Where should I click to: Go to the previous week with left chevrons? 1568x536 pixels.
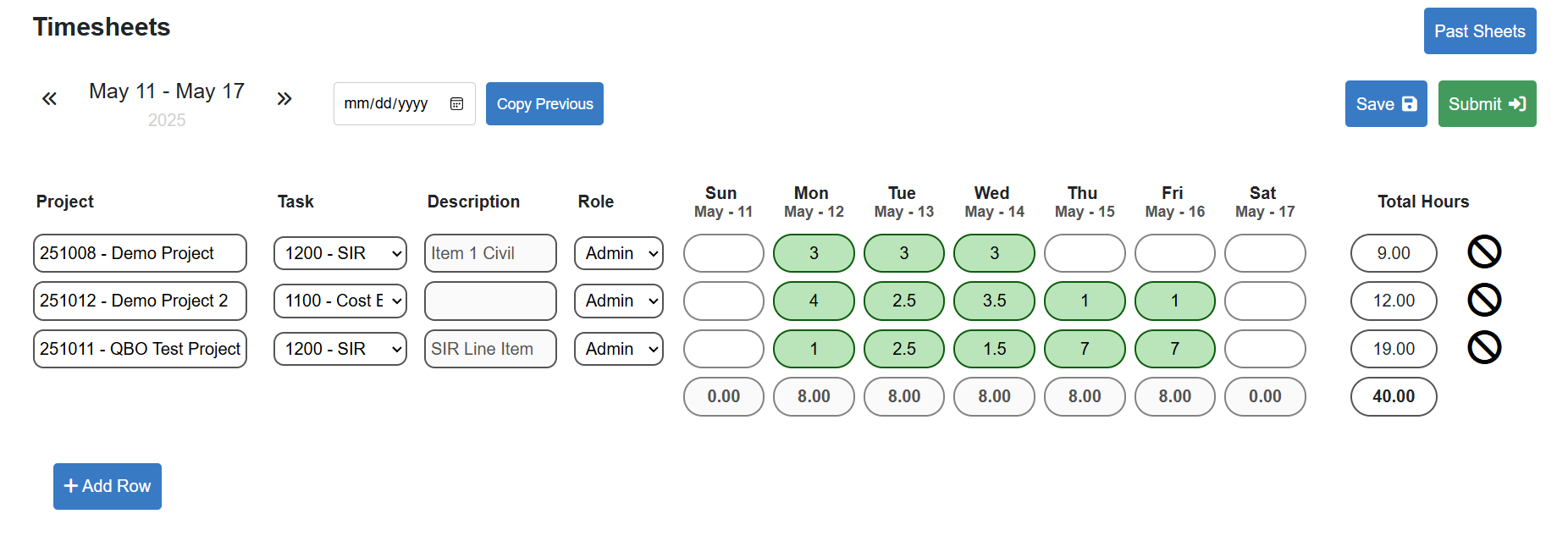50,99
